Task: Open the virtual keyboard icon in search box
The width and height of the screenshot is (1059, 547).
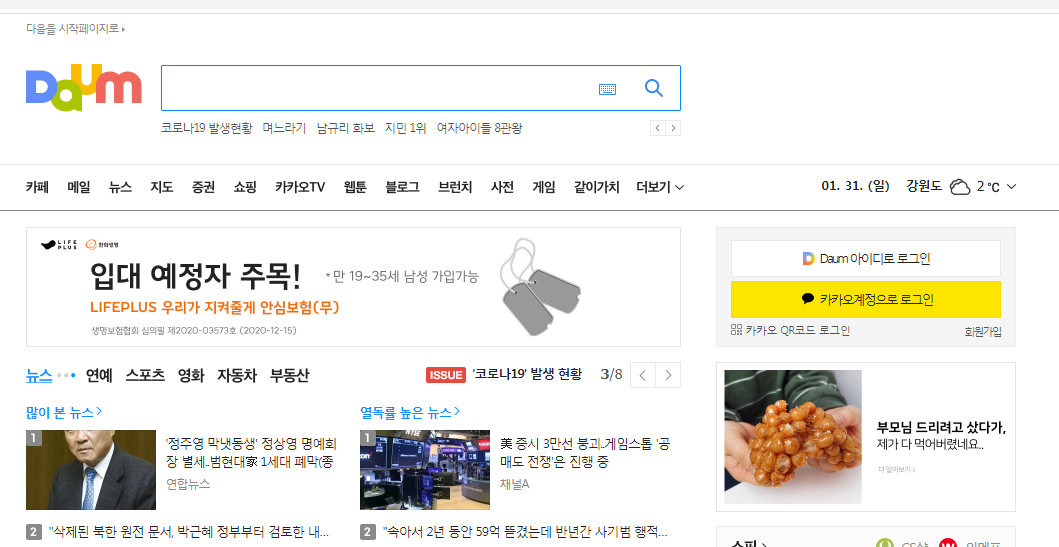Action: [x=607, y=89]
